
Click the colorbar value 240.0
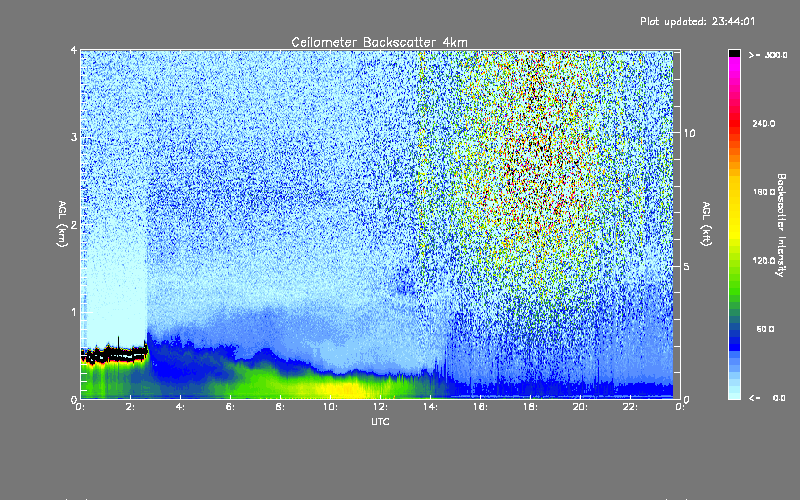764,124
